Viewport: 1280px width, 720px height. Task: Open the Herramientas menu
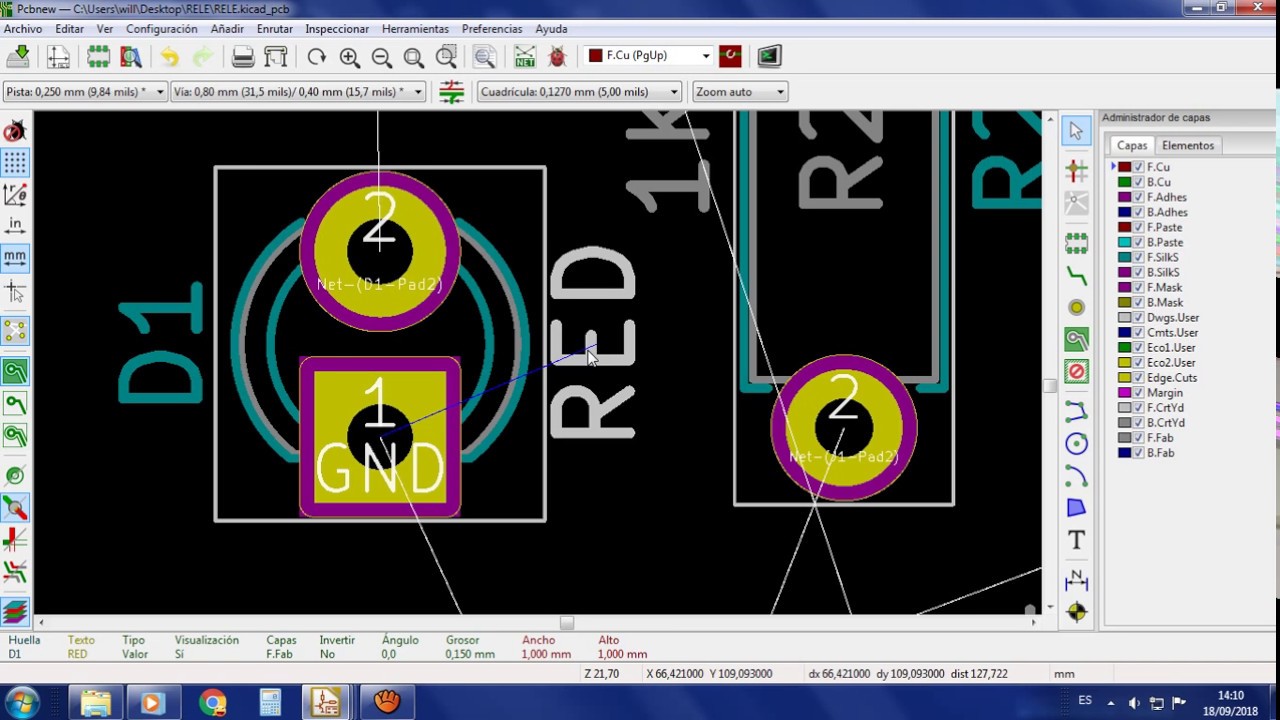[x=415, y=29]
